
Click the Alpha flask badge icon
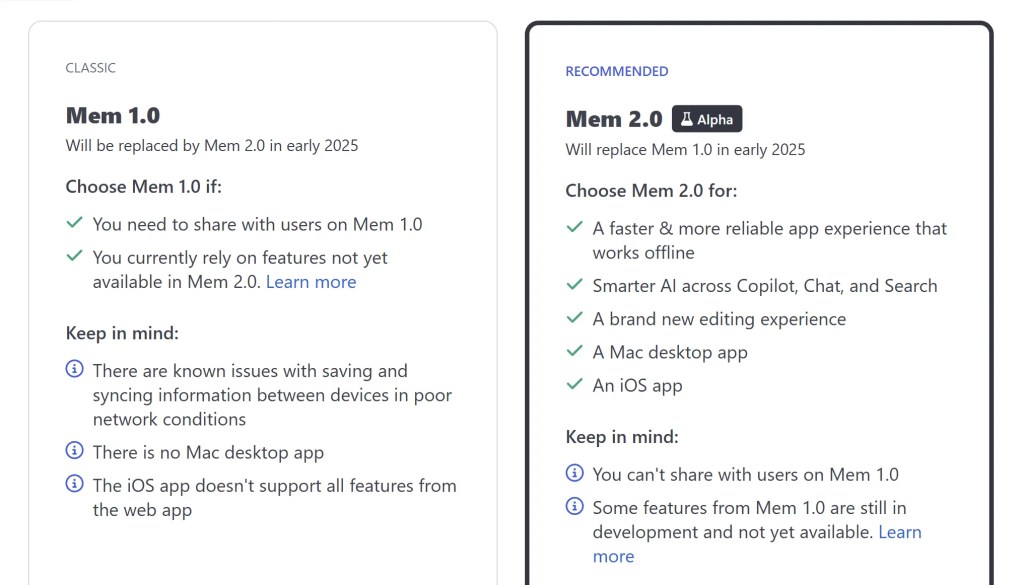coord(687,120)
